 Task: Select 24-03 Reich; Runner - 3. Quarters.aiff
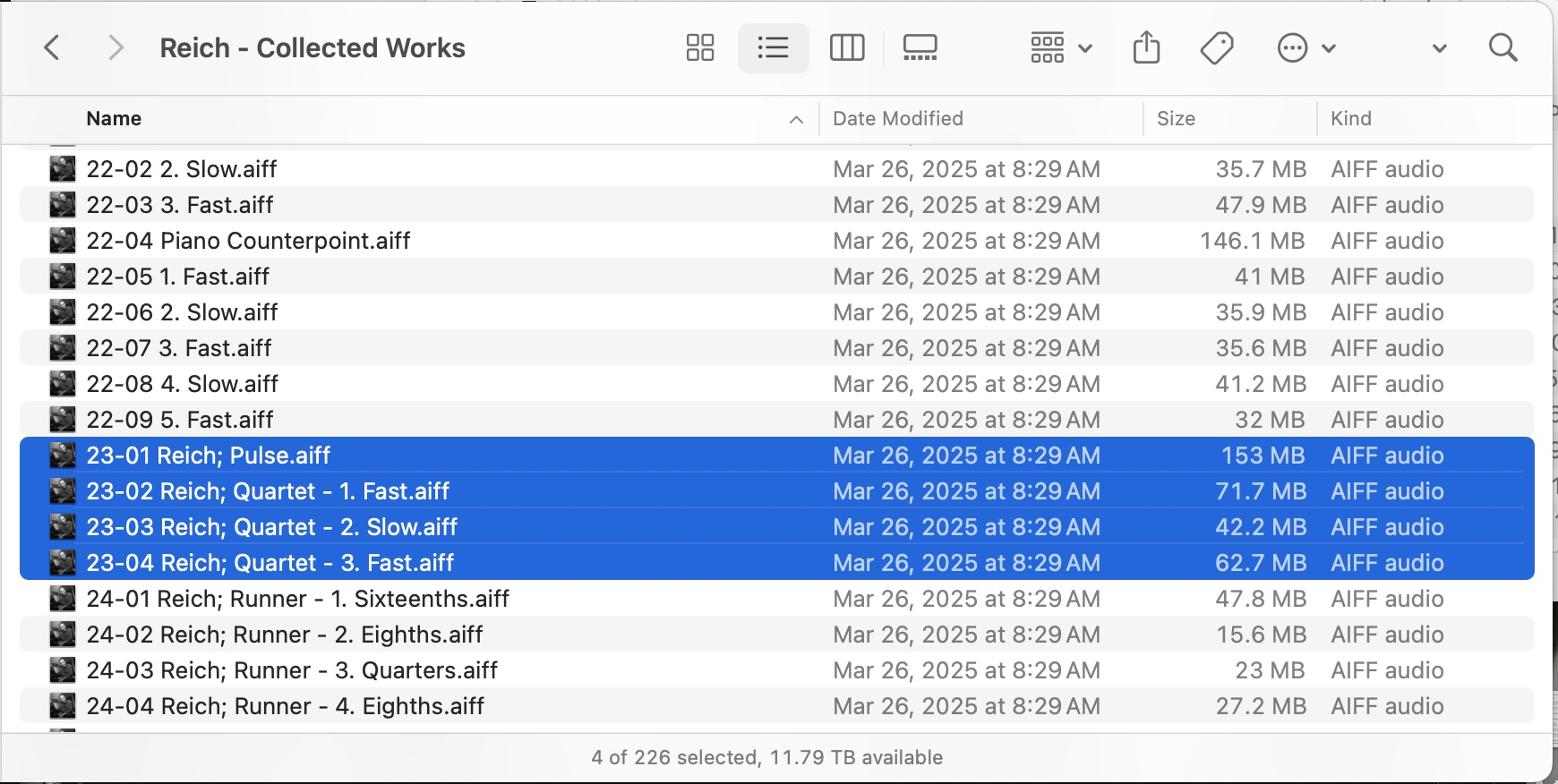[x=292, y=670]
